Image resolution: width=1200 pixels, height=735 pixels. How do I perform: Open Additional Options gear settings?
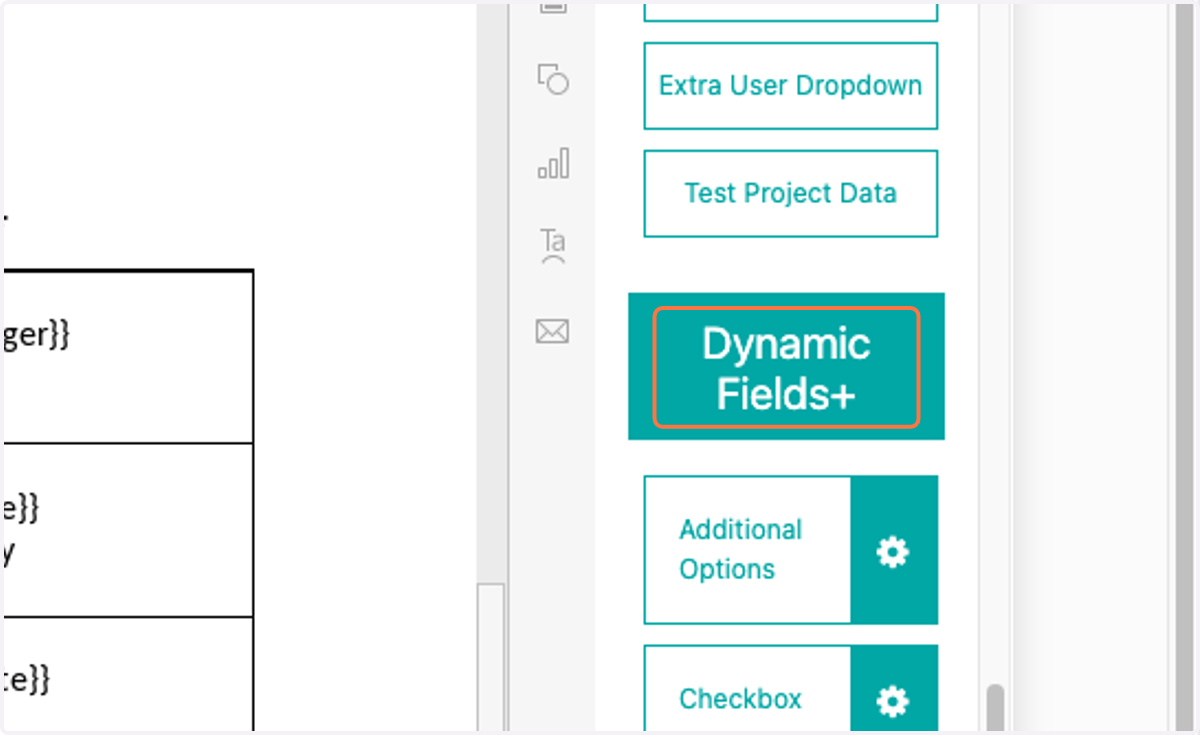point(894,550)
